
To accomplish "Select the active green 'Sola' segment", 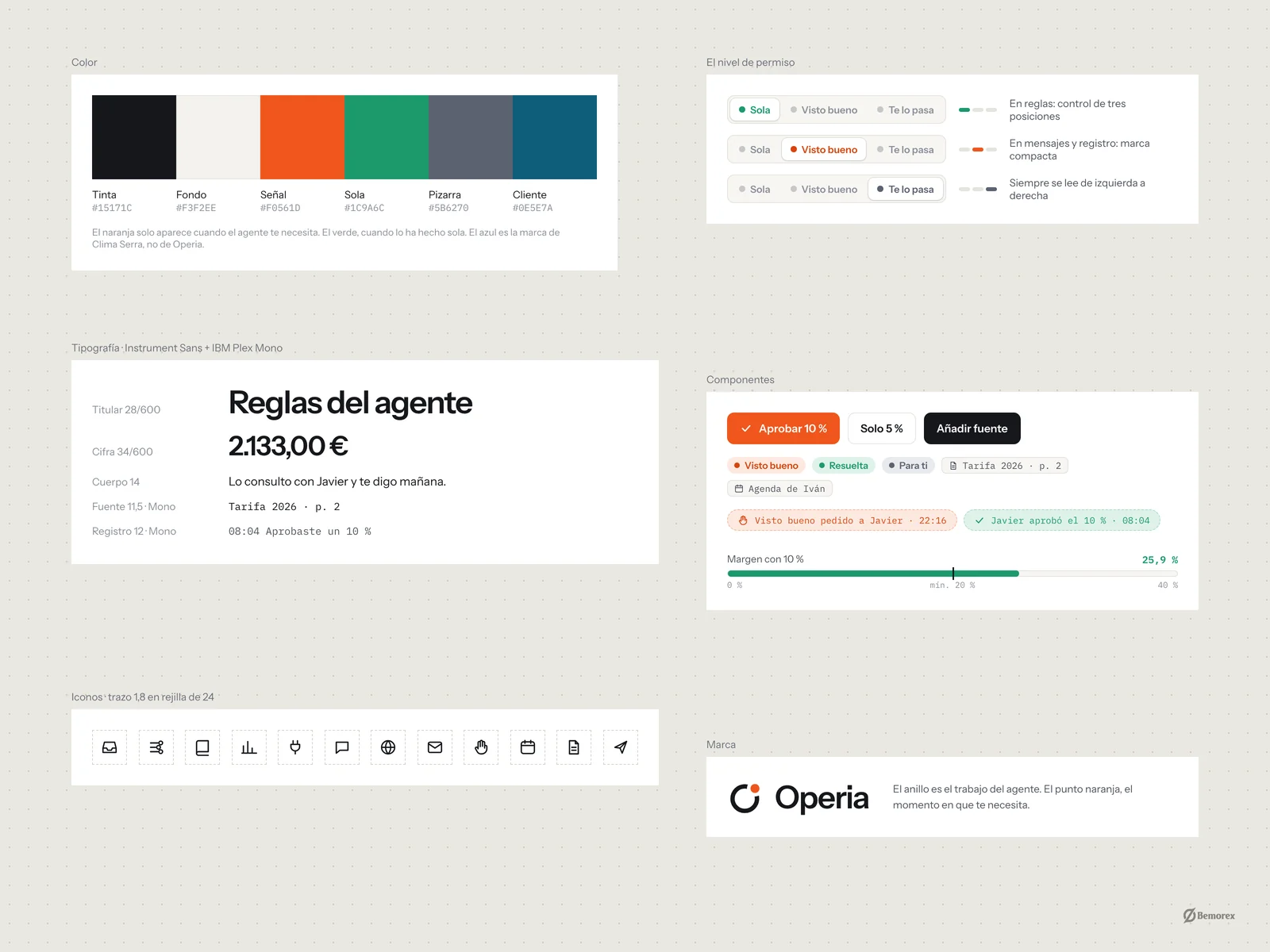I will (754, 109).
